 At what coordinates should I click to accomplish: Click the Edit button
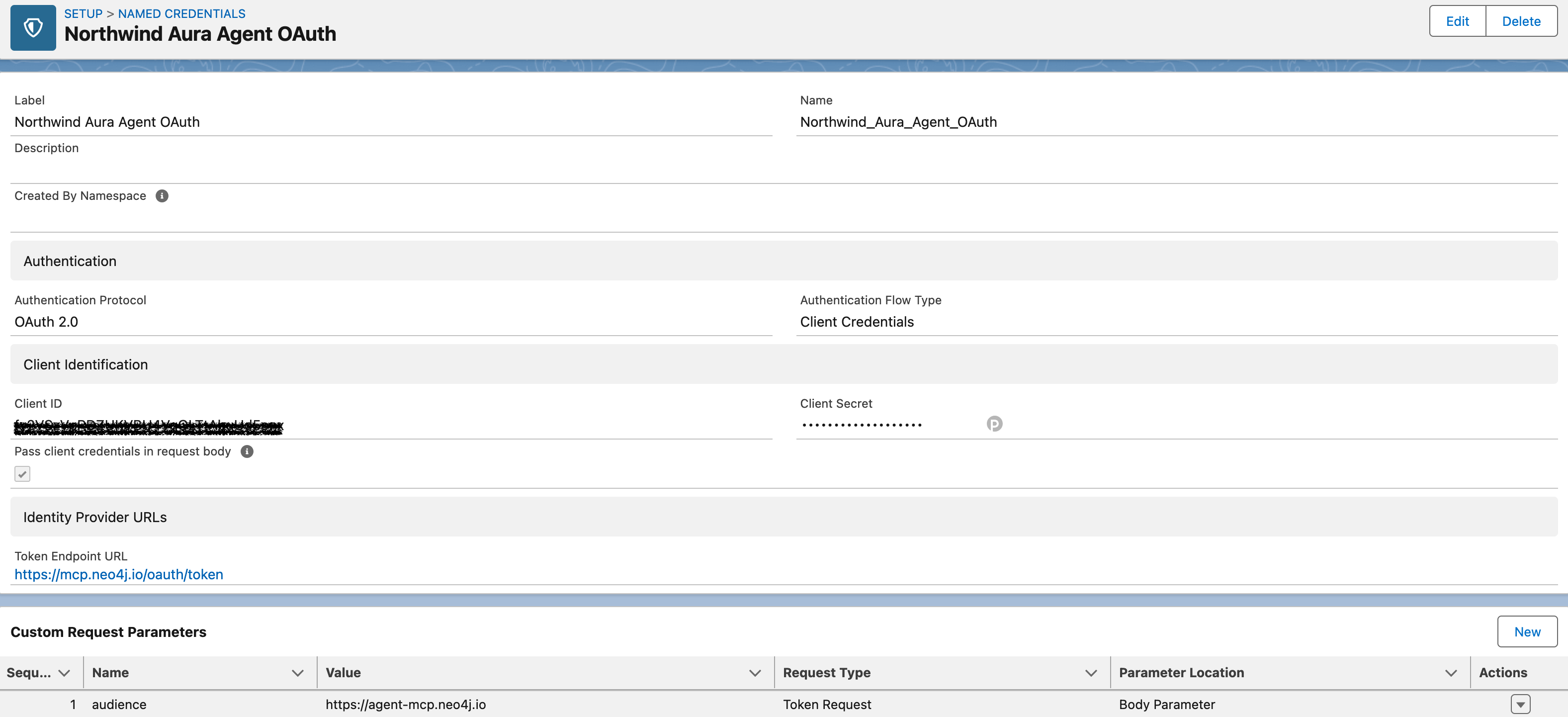[x=1457, y=21]
